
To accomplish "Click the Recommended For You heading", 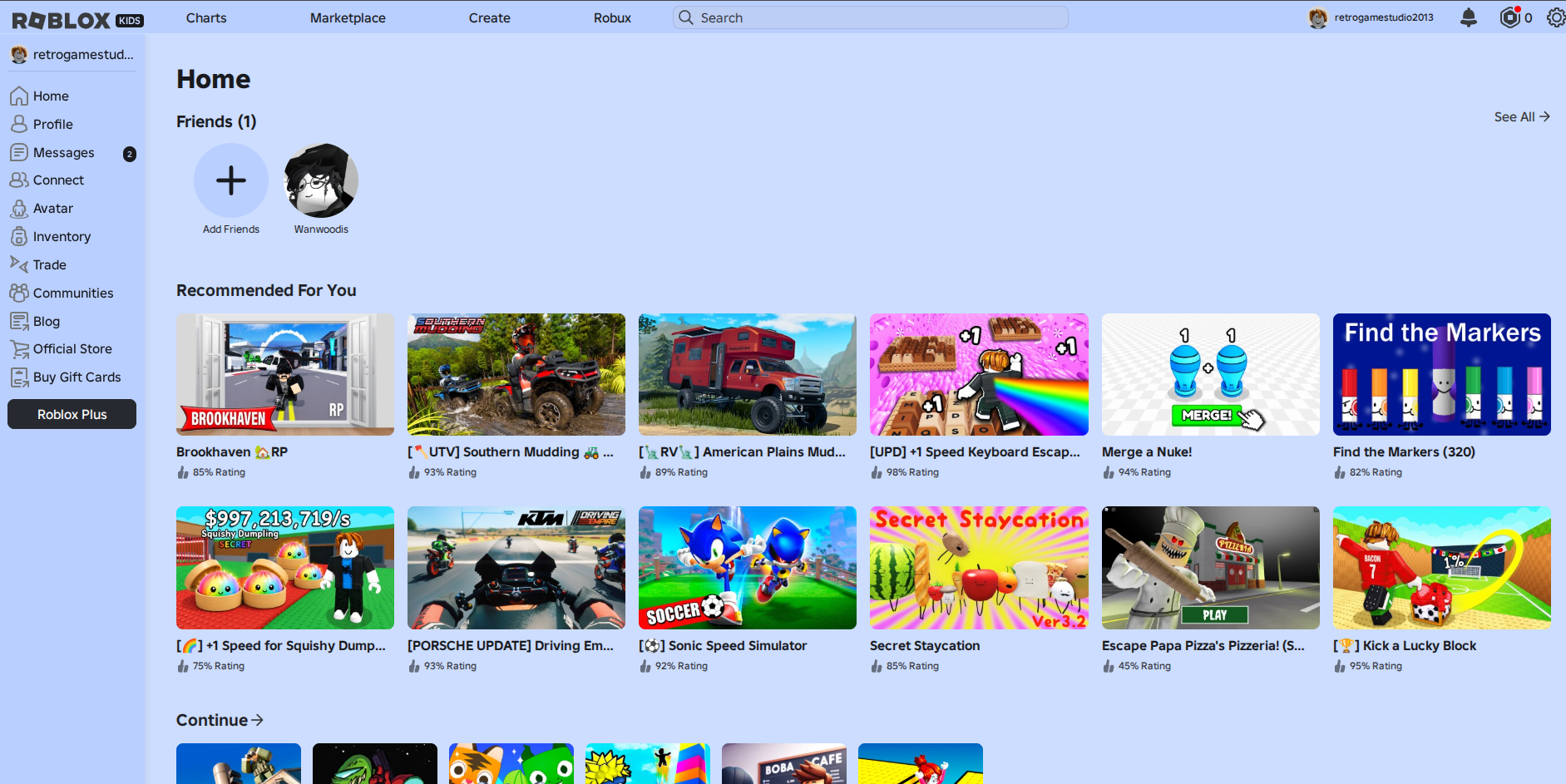I will (x=266, y=290).
